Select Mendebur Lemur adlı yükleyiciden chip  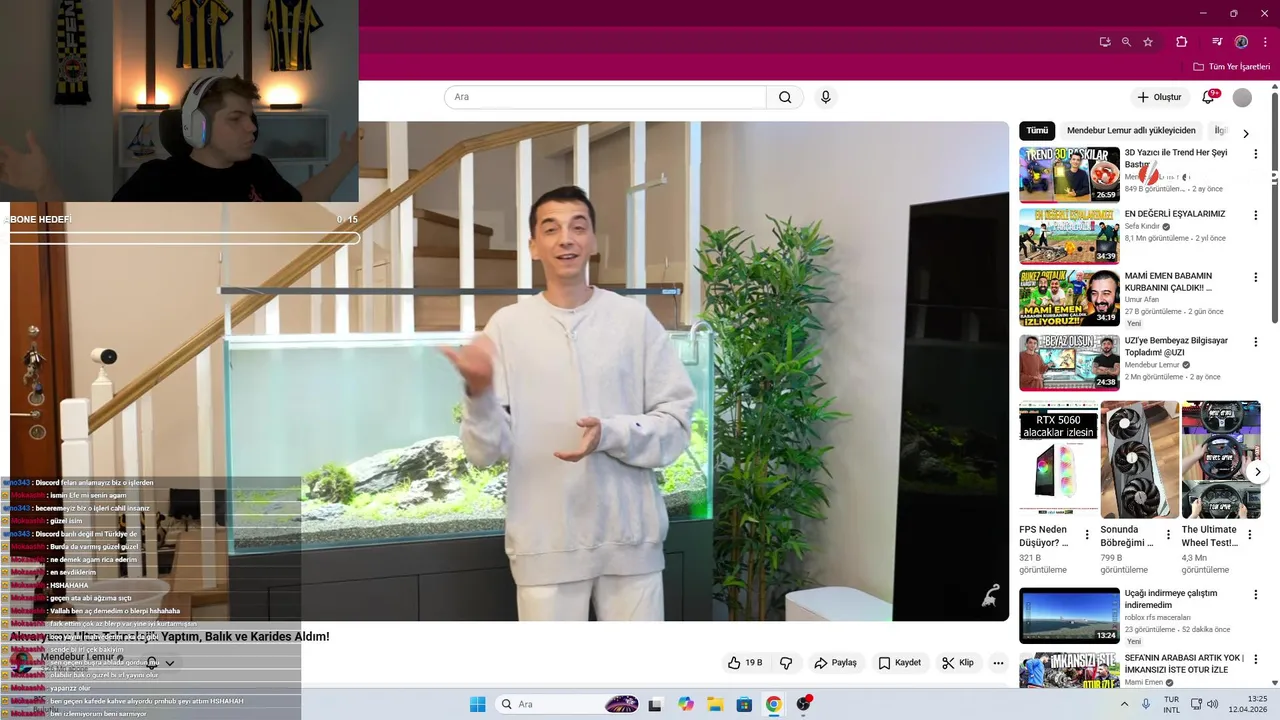1131,131
